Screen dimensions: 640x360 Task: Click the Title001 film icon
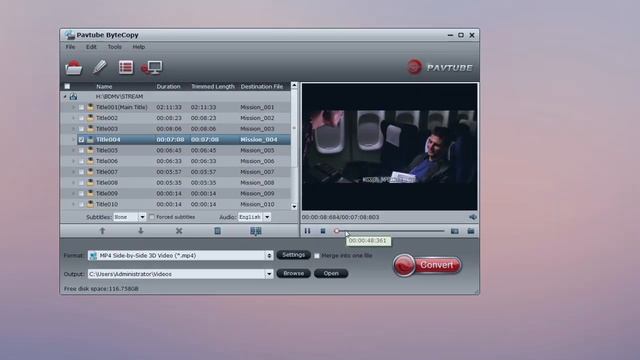tap(90, 107)
